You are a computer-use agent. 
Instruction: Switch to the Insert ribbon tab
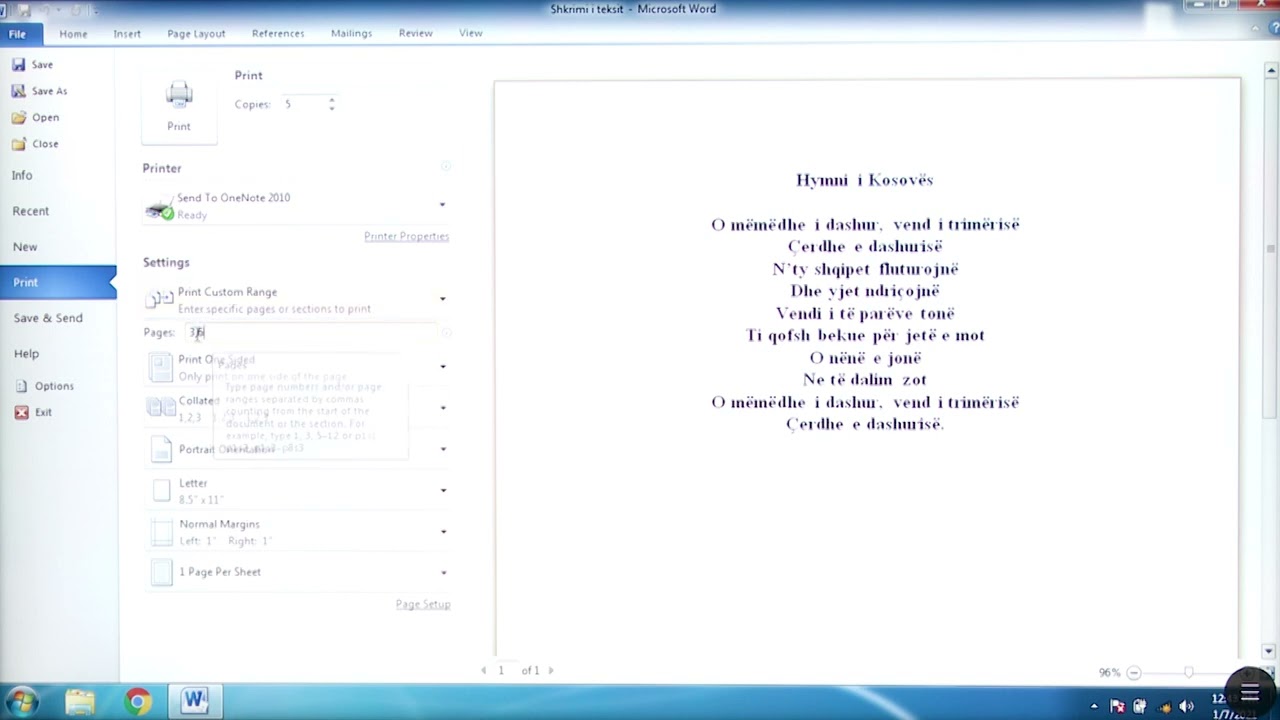(127, 33)
